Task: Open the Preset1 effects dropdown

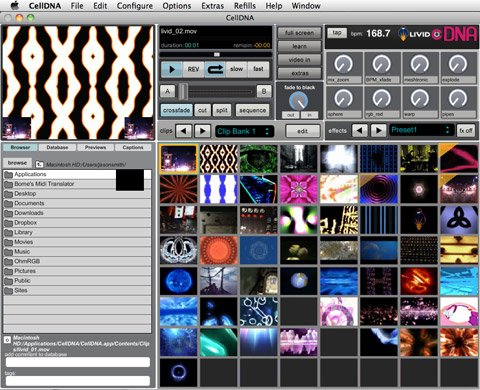Action: [422, 130]
